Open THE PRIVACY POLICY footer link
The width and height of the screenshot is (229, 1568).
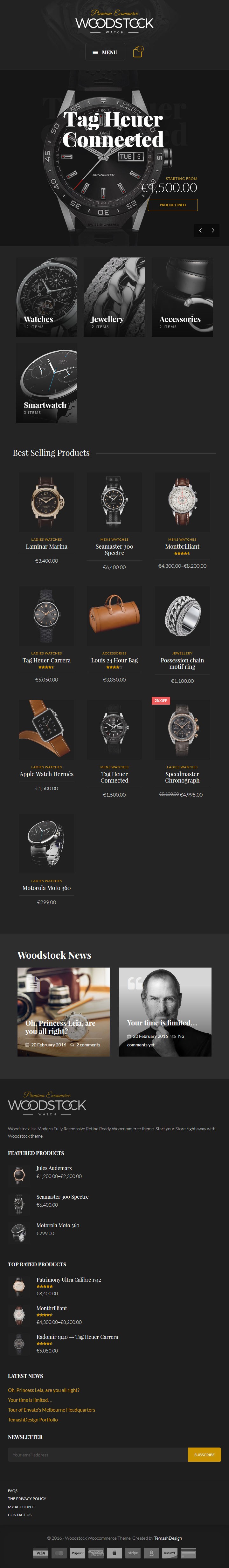point(27,1498)
